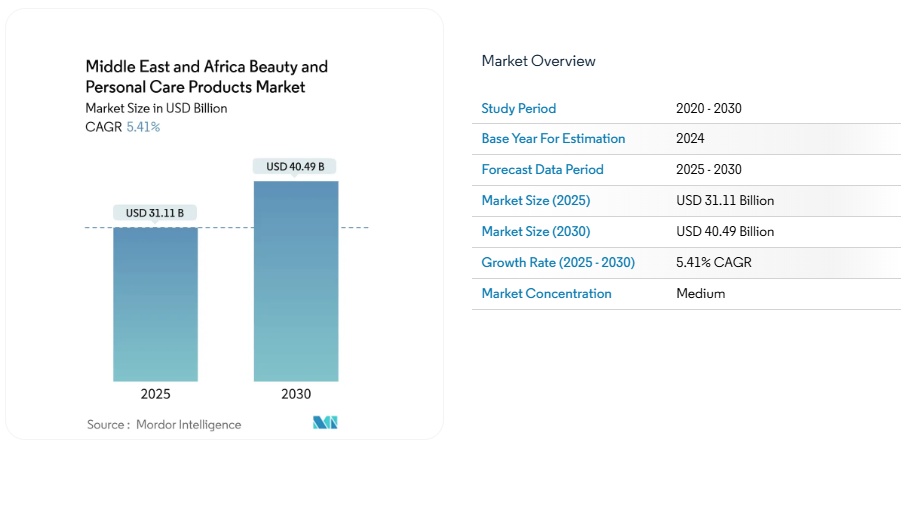Click the Market Overview heading
Viewport: 908px width, 508px height.
[x=538, y=61]
